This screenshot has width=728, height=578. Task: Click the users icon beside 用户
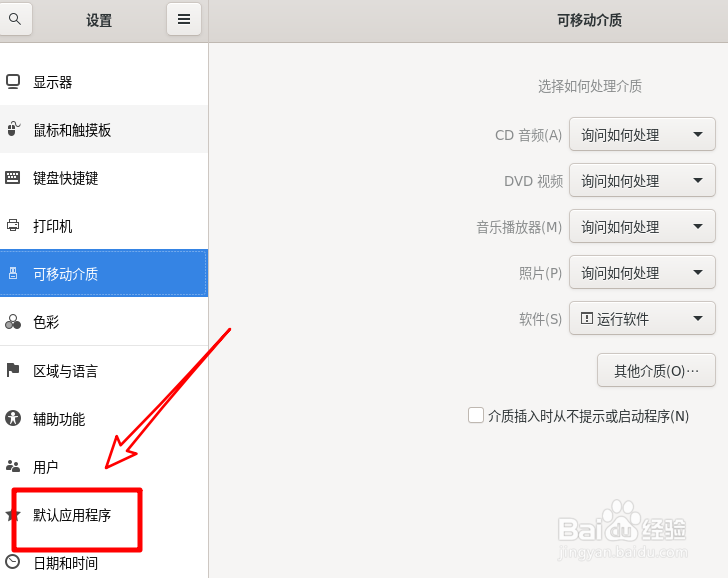(x=13, y=466)
